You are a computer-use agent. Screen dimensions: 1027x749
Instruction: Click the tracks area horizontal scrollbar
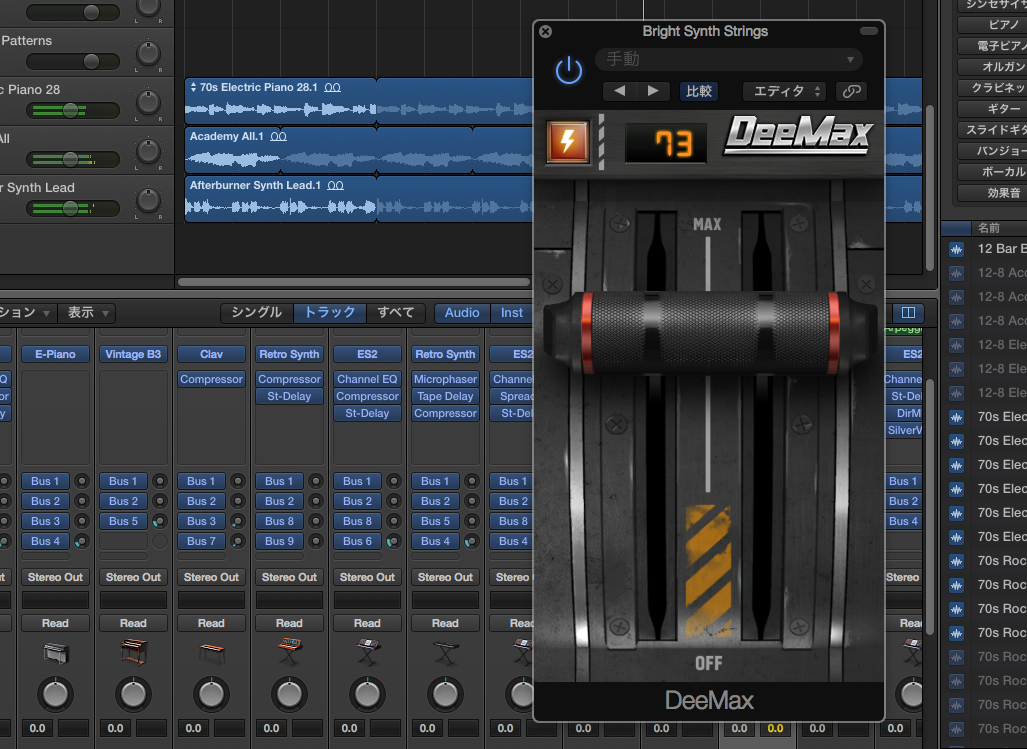(354, 282)
